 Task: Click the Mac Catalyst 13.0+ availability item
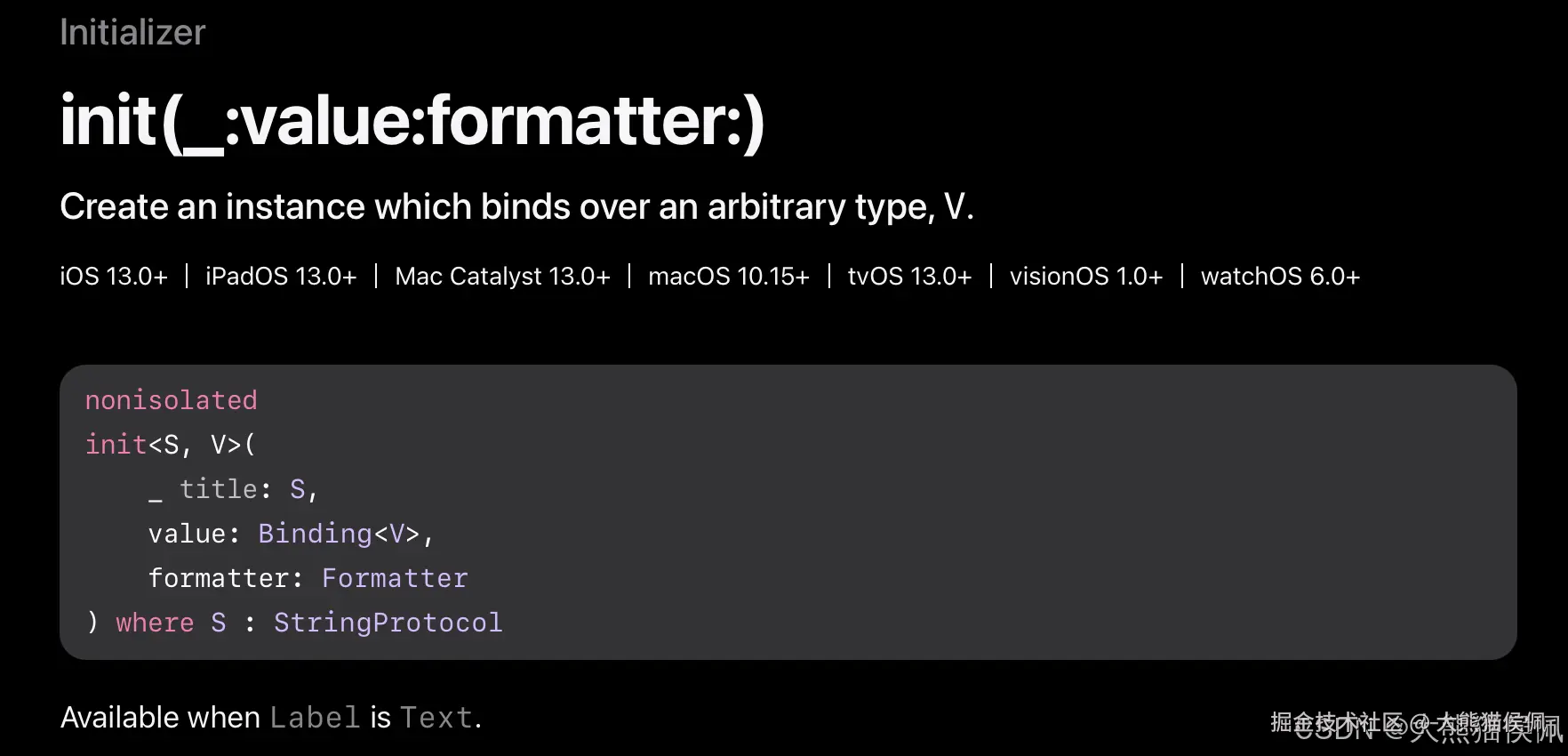point(502,277)
